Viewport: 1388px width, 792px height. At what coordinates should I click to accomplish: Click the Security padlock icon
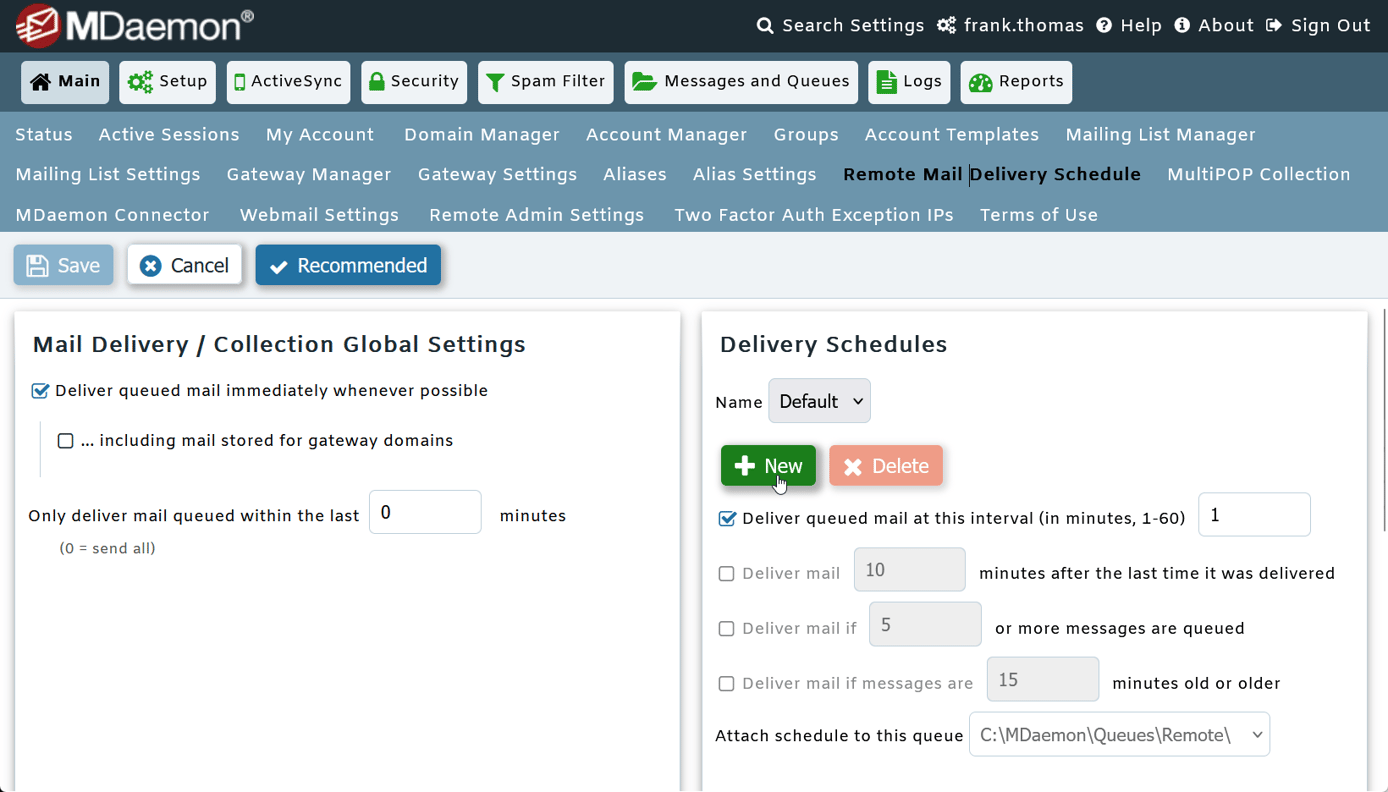coord(377,82)
